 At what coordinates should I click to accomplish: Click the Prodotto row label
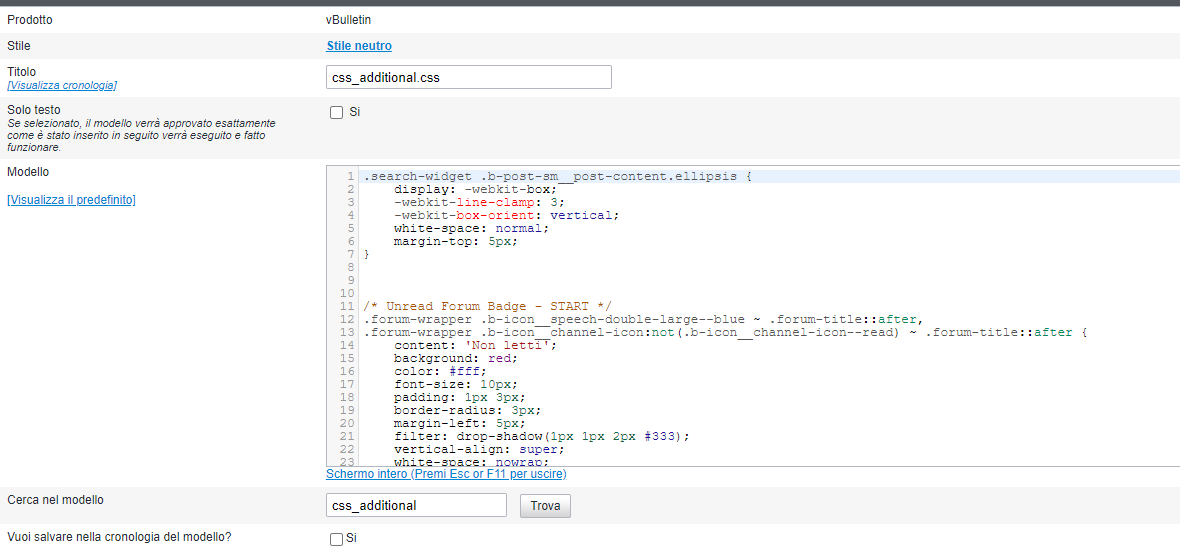click(30, 20)
